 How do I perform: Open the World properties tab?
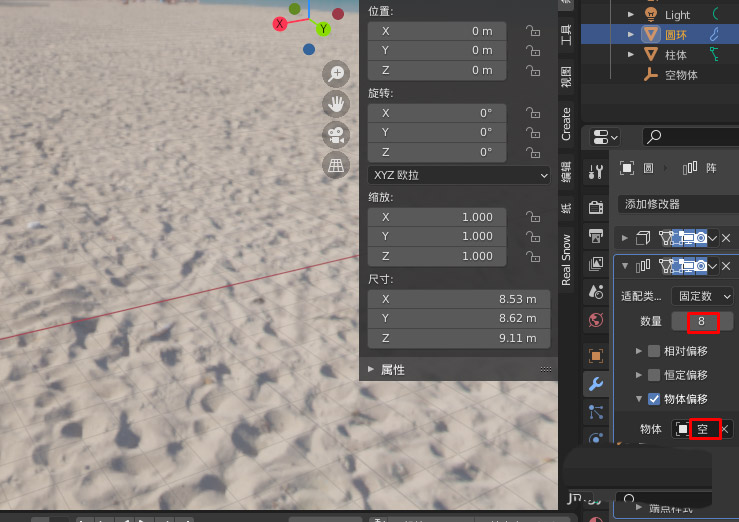pos(596,320)
